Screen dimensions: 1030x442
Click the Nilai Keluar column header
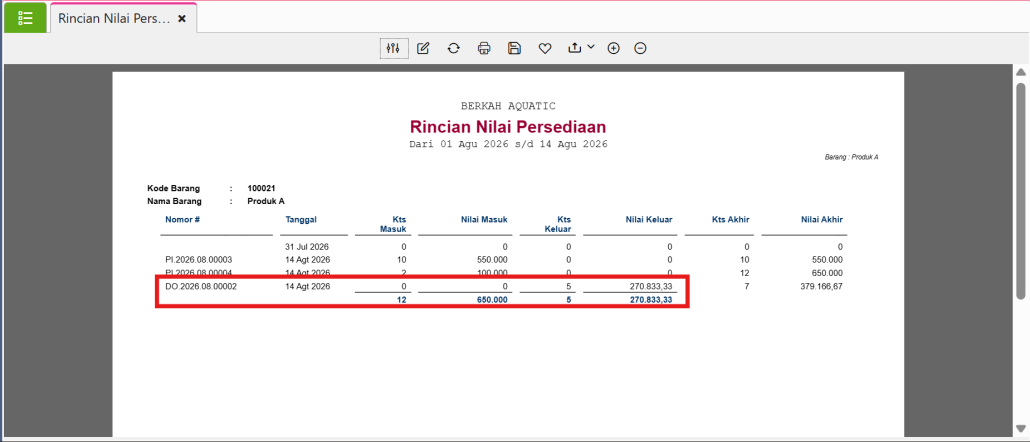click(x=648, y=219)
